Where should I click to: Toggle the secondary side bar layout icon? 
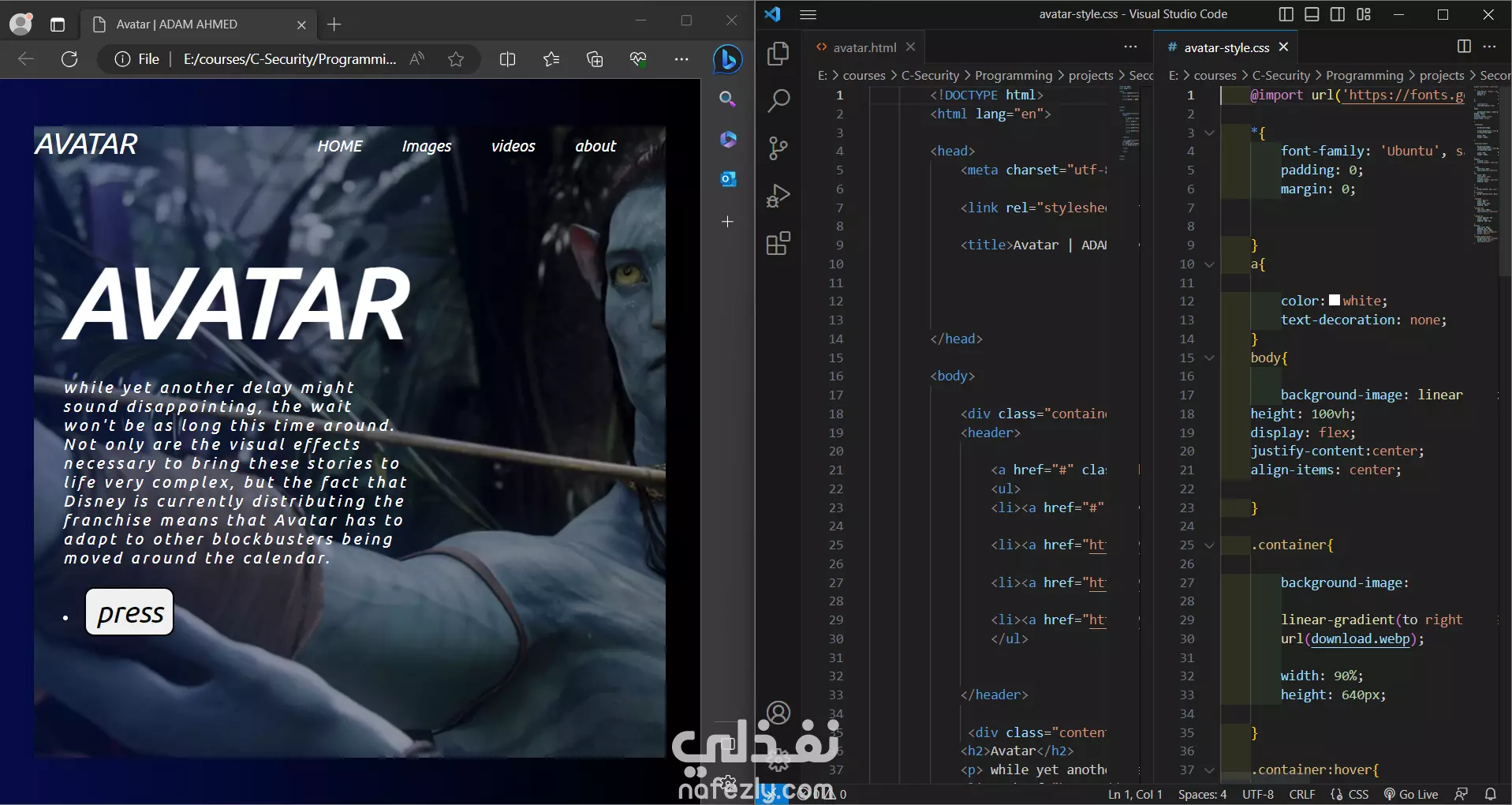tap(1338, 14)
